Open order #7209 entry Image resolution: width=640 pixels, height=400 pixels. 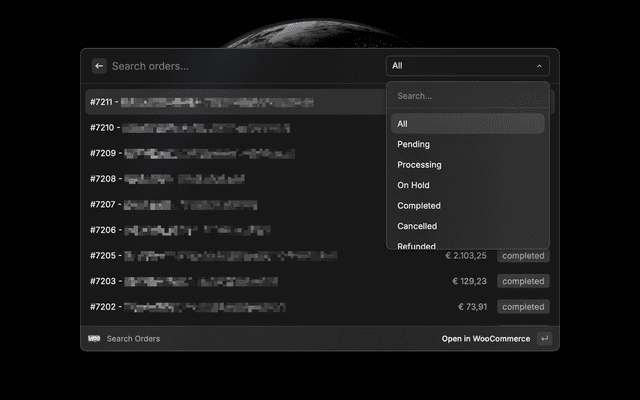point(230,153)
